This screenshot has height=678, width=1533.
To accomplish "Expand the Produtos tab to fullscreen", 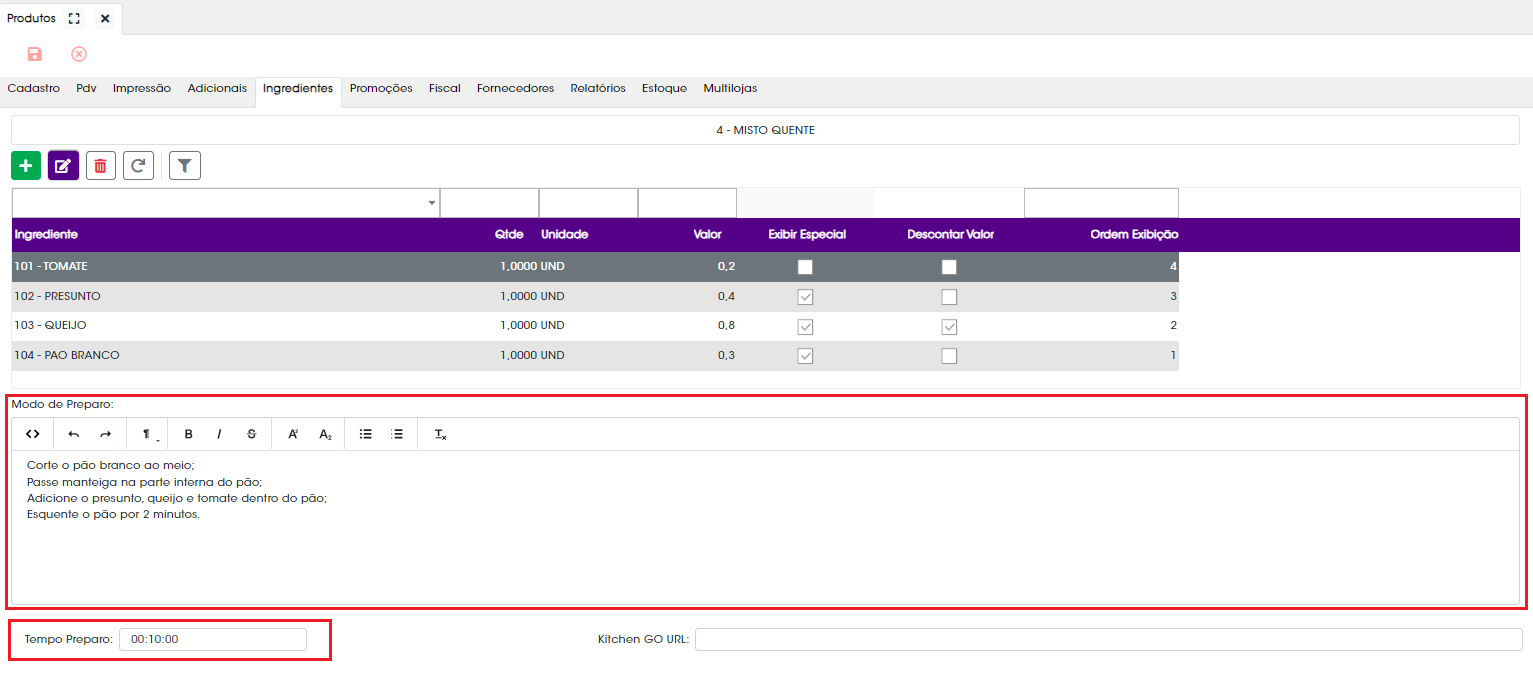I will coord(74,19).
